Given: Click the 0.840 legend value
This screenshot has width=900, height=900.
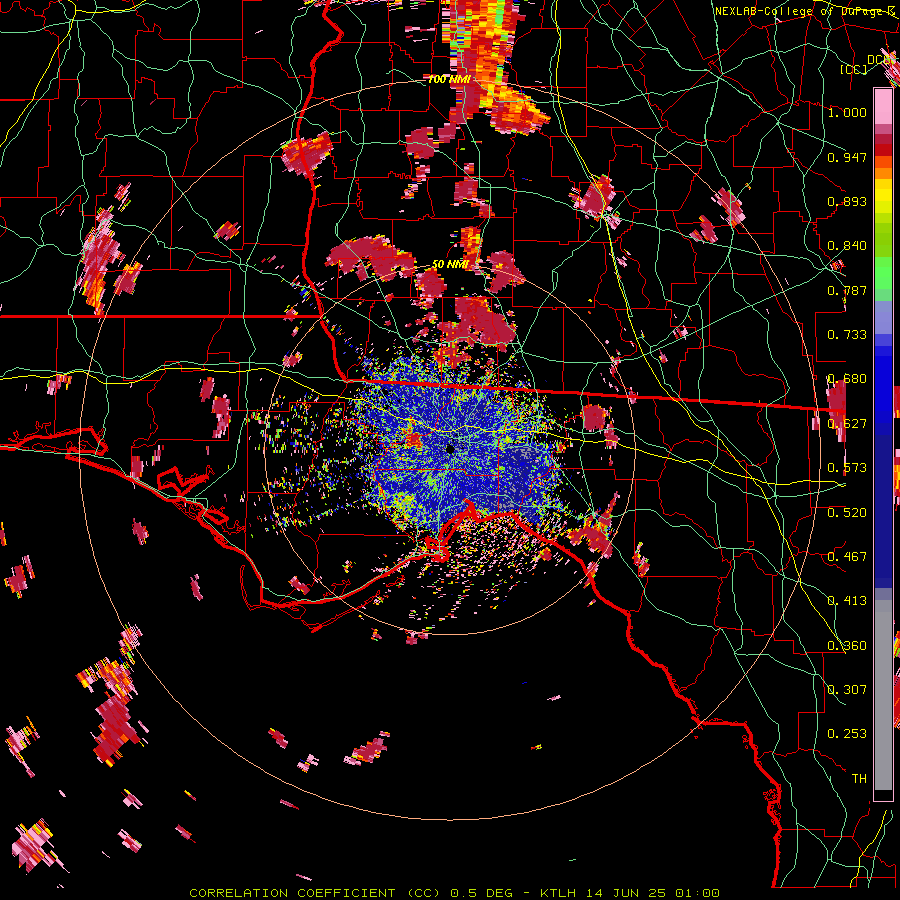Looking at the screenshot, I should tap(847, 245).
